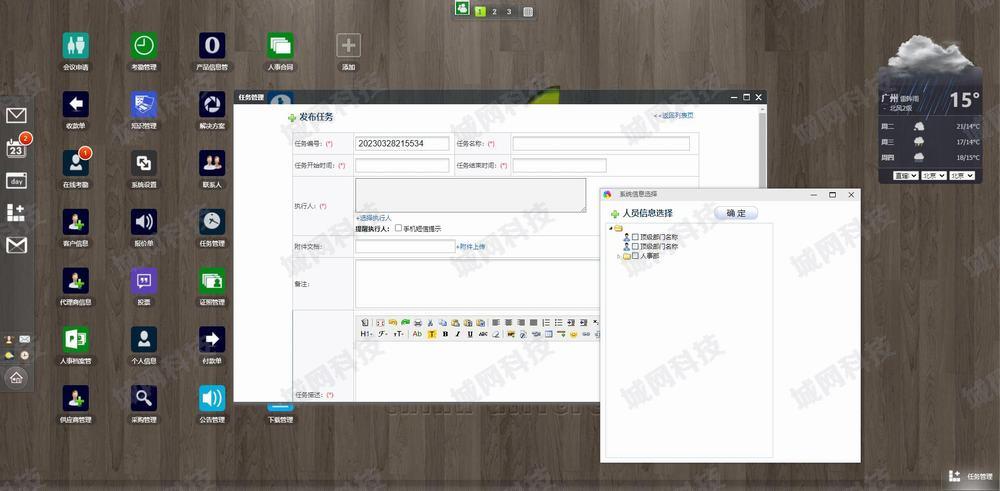Collapse the root folder tree node
1000x491 pixels.
[x=611, y=228]
